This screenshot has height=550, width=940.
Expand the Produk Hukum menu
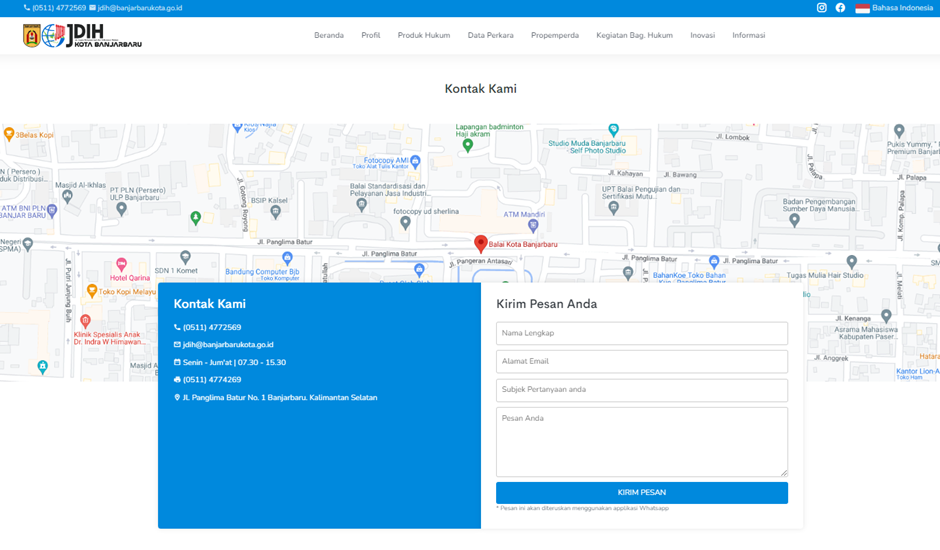[423, 35]
